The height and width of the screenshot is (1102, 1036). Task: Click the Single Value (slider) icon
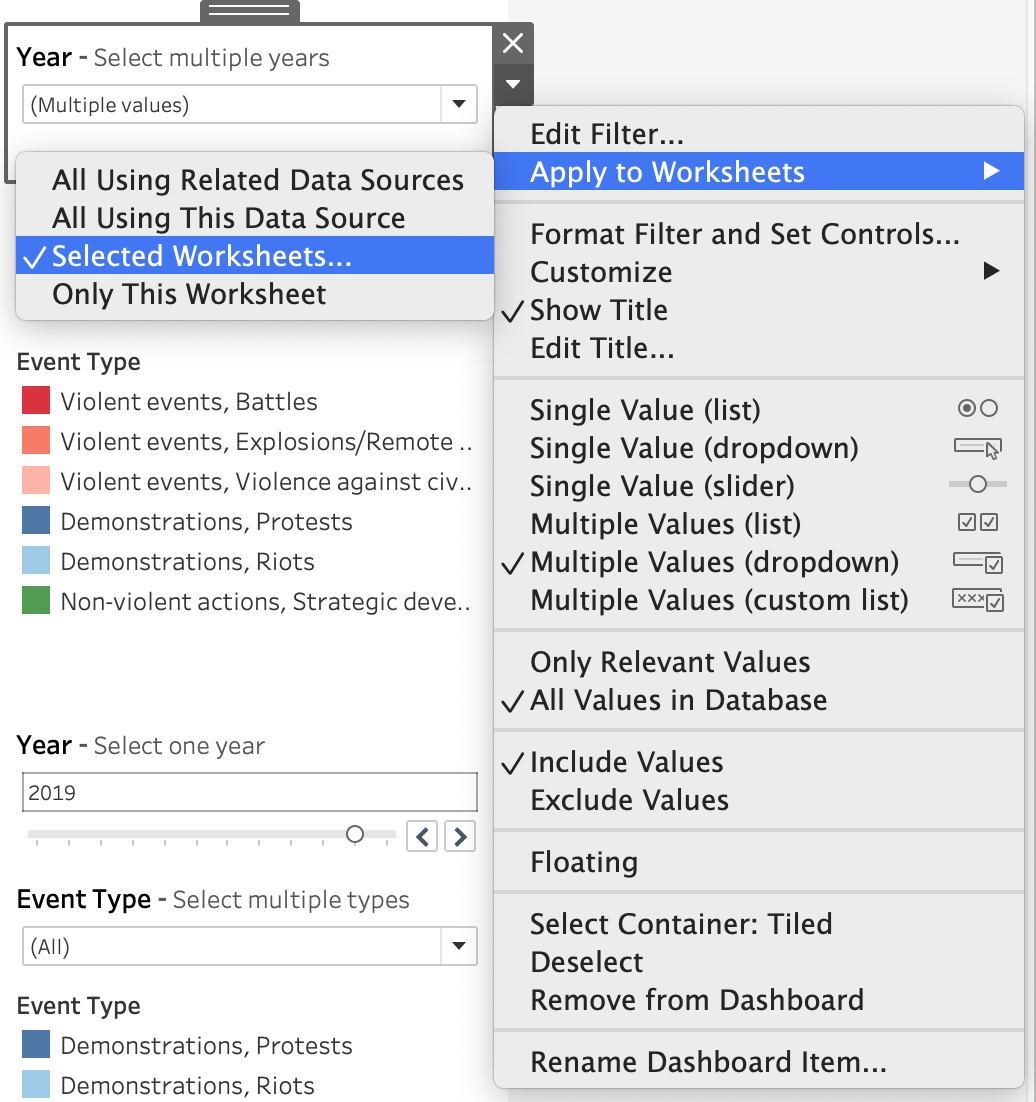pyautogui.click(x=977, y=485)
